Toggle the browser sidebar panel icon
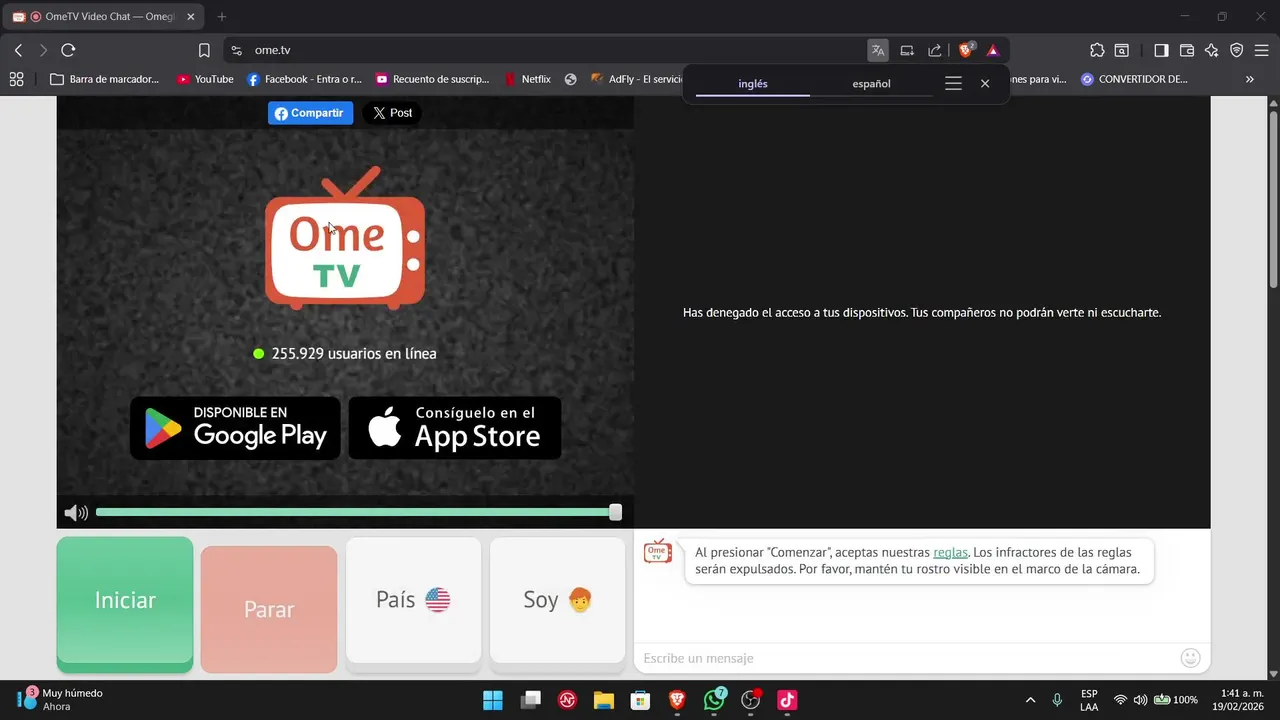This screenshot has width=1280, height=720. pyautogui.click(x=1161, y=50)
